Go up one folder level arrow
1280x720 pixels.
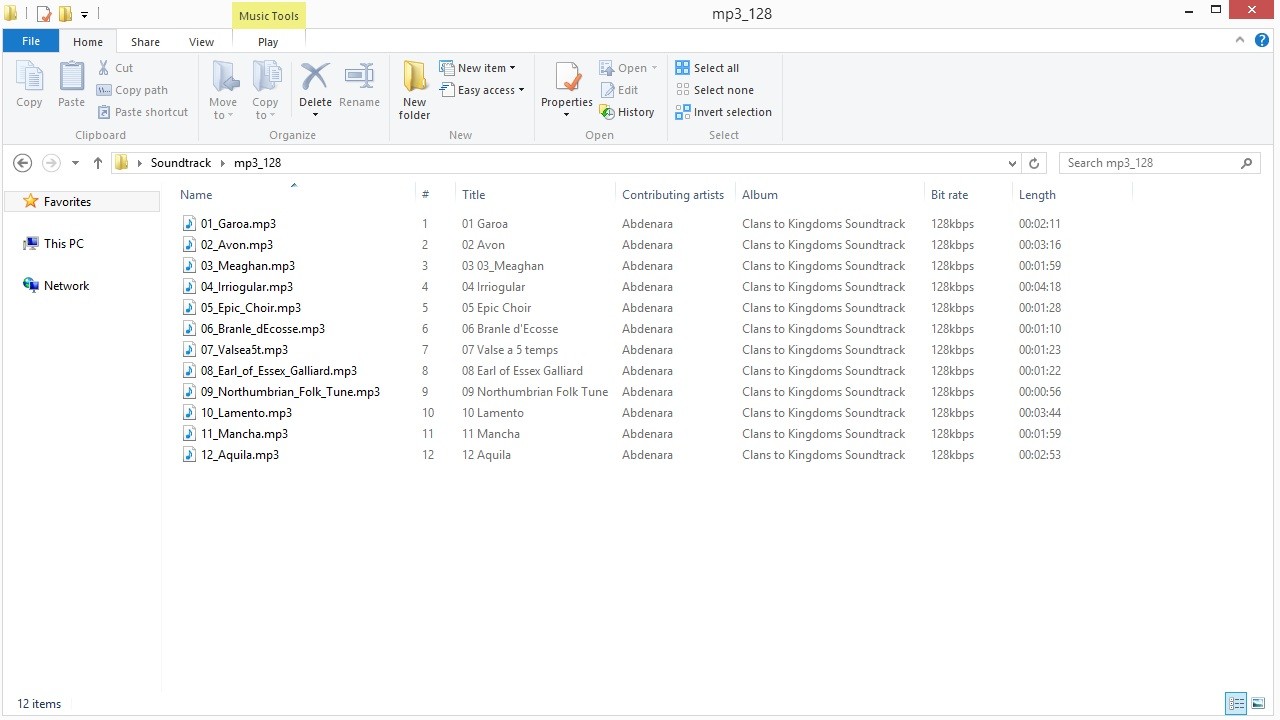(97, 163)
